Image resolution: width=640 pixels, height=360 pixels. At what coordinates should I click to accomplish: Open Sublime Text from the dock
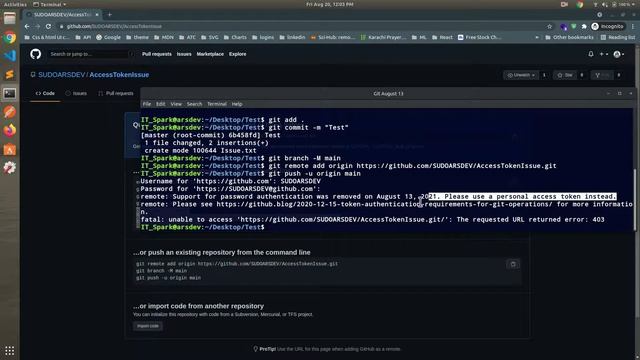coord(9,74)
